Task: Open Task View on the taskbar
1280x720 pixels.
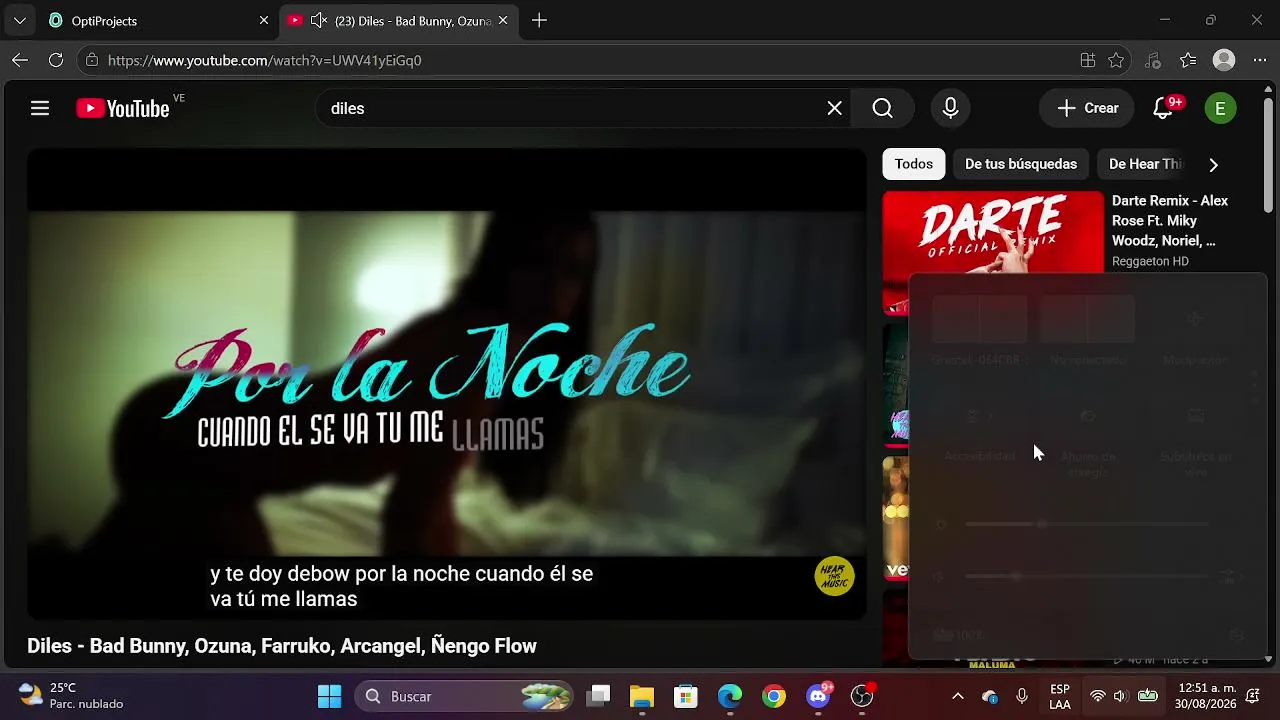Action: [x=598, y=696]
